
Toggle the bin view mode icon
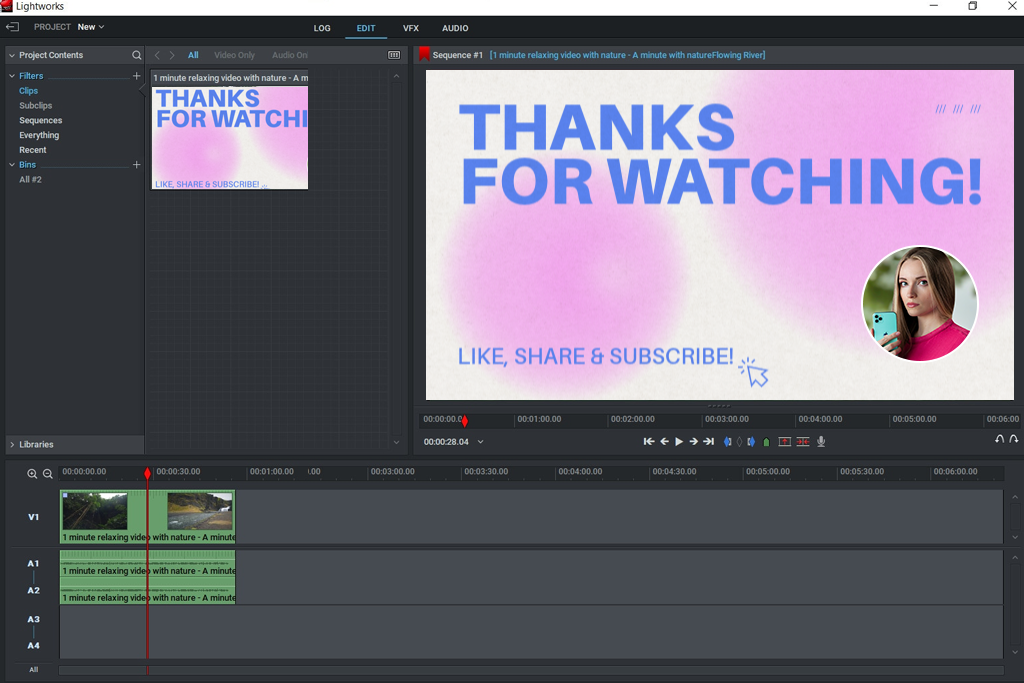tap(394, 56)
